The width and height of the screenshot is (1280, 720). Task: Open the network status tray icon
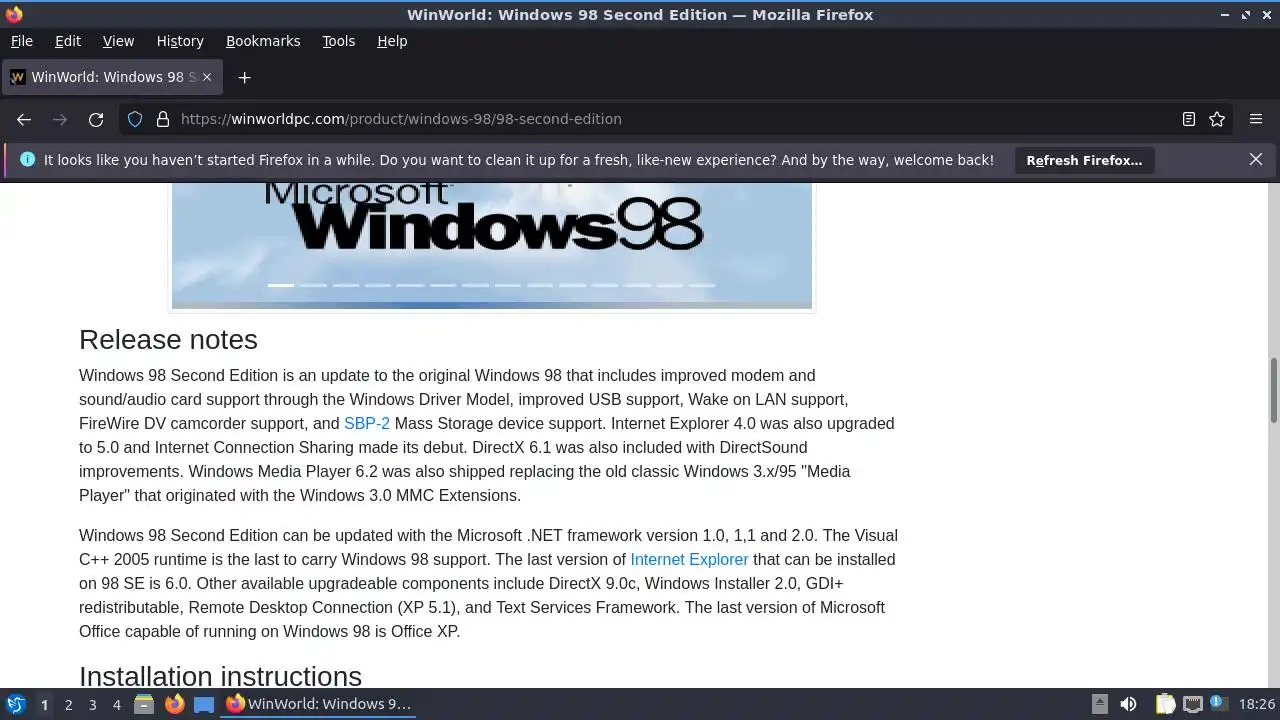[x=1192, y=704]
